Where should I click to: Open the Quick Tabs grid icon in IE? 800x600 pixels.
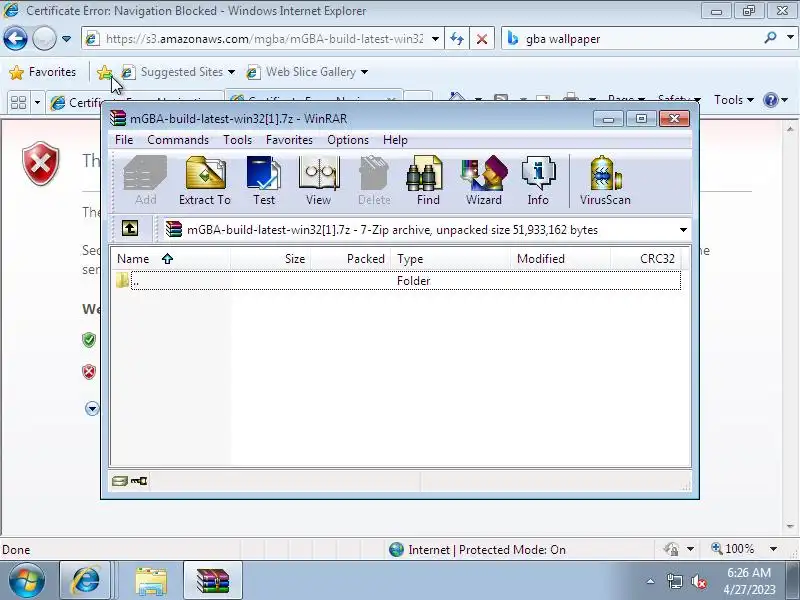tap(18, 103)
